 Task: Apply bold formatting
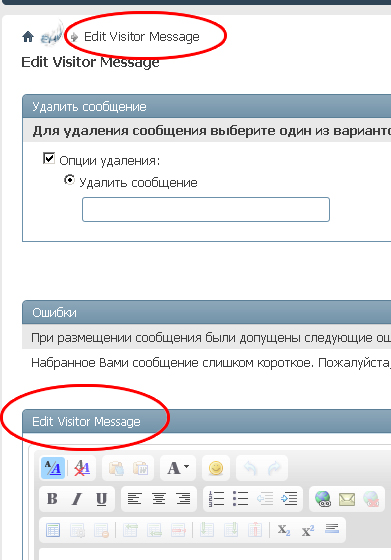(x=52, y=499)
